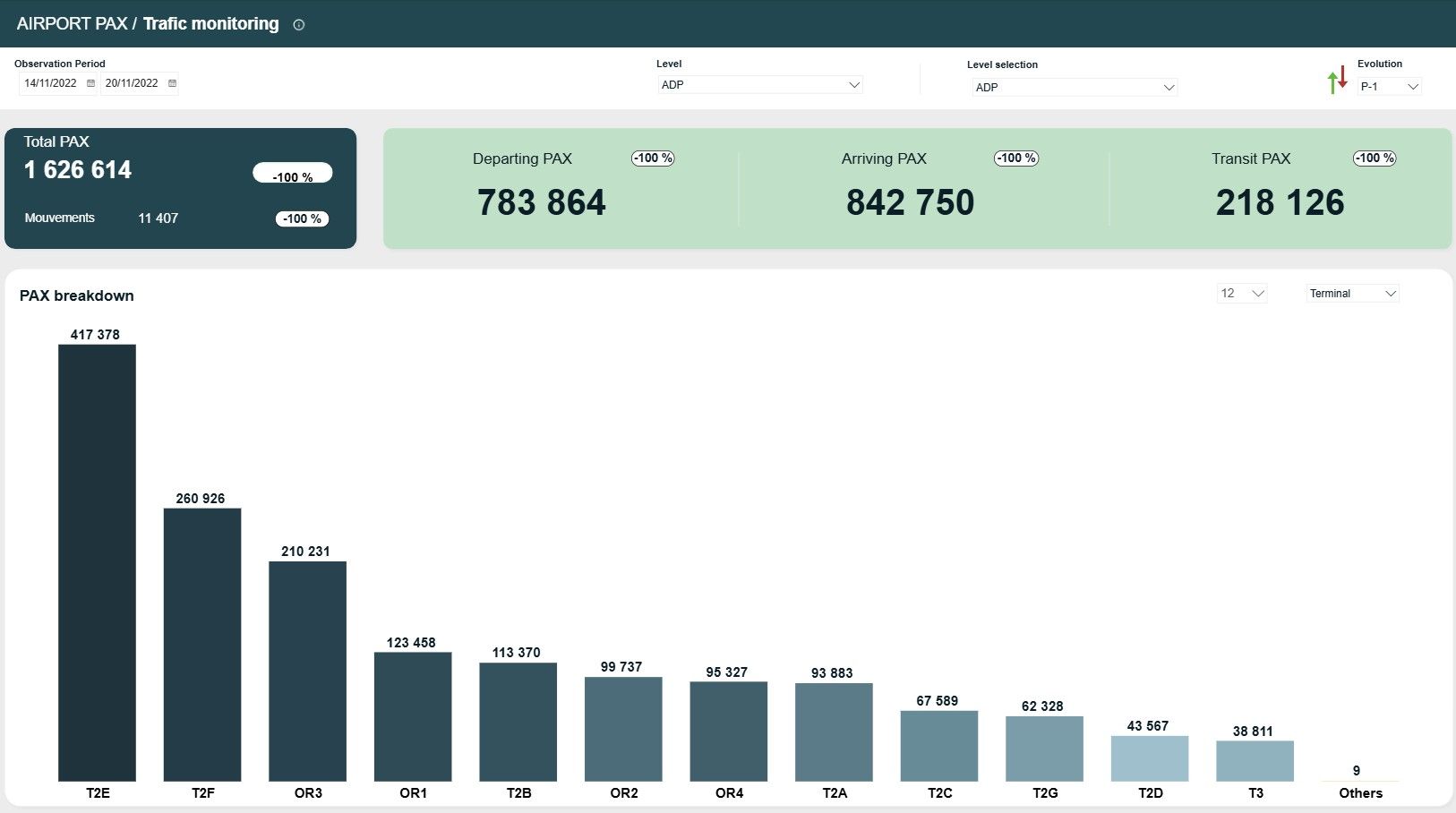Click the Transit PAX -100 % badge
Viewport: 1456px width, 813px height.
coord(1375,158)
